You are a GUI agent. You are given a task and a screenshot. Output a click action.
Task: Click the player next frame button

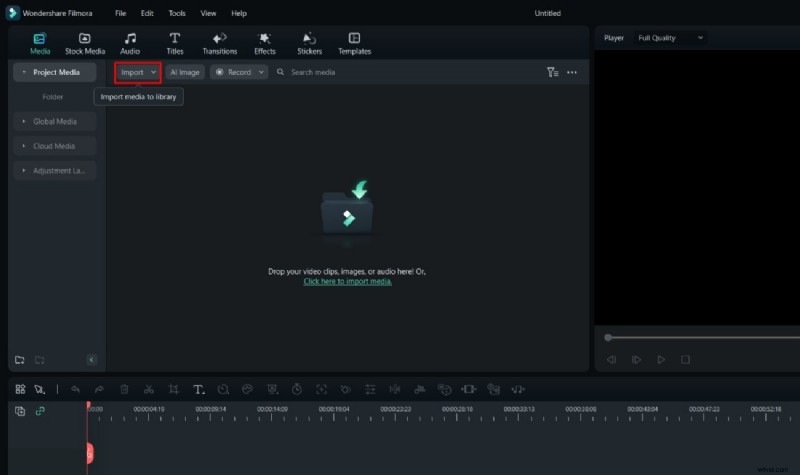636,360
